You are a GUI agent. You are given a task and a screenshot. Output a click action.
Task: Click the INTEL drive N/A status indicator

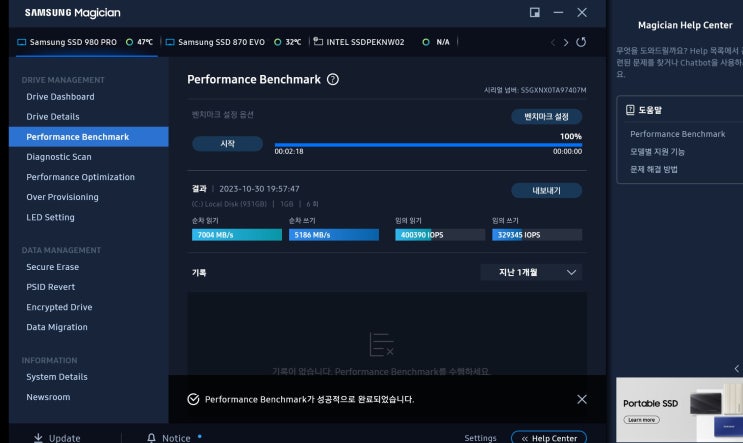click(x=436, y=42)
